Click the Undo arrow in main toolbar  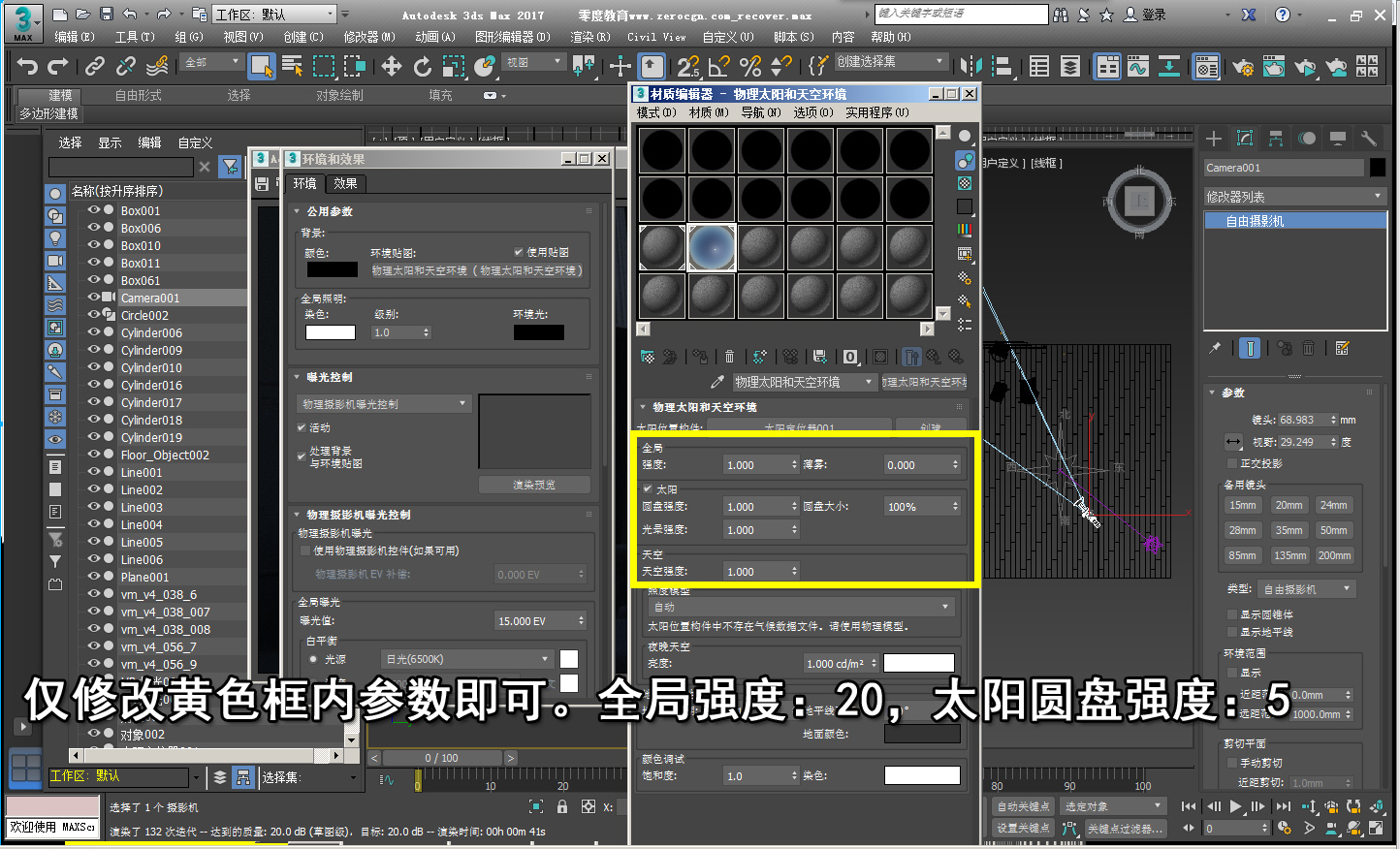coord(28,66)
